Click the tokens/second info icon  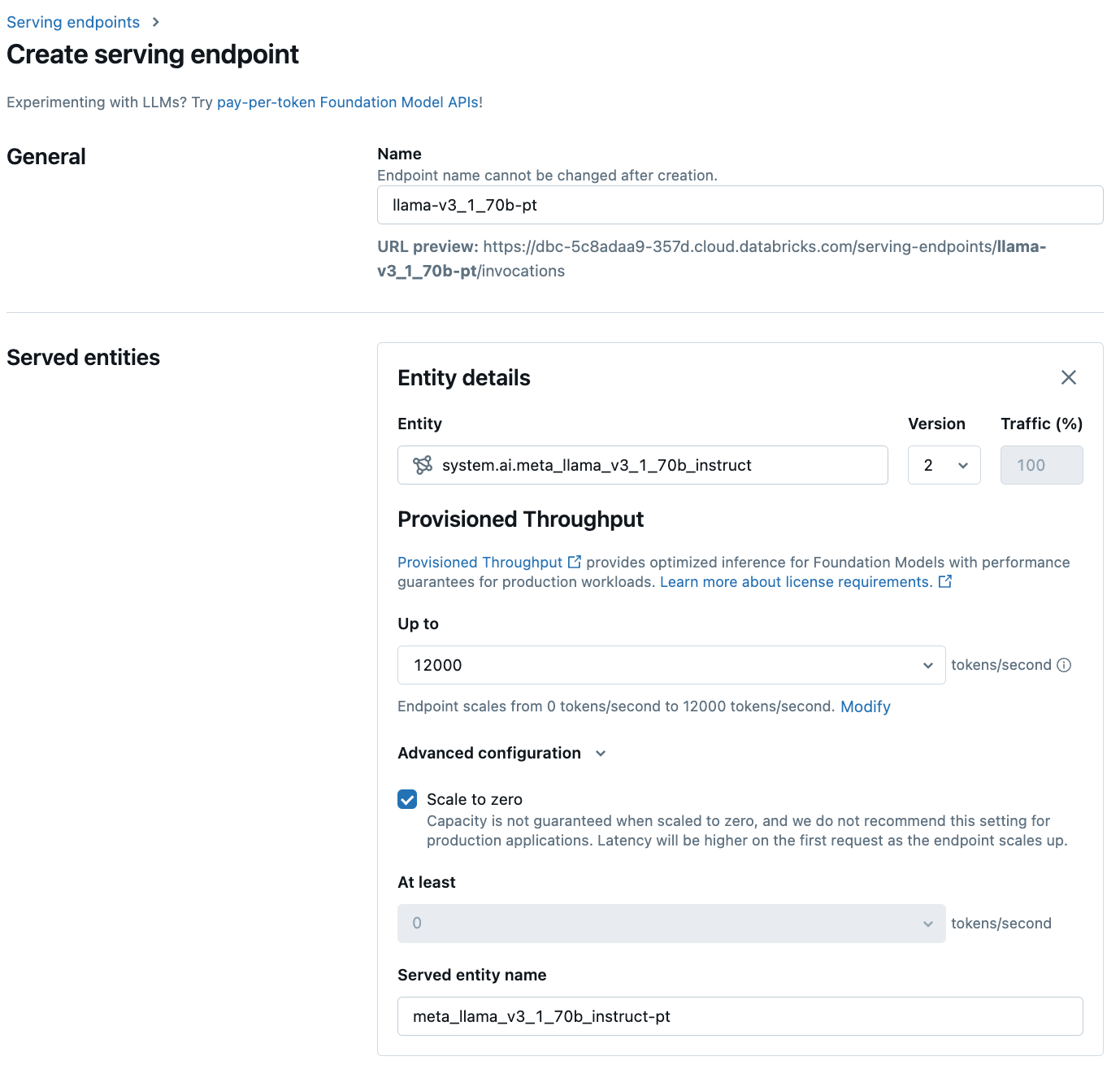click(x=1064, y=665)
